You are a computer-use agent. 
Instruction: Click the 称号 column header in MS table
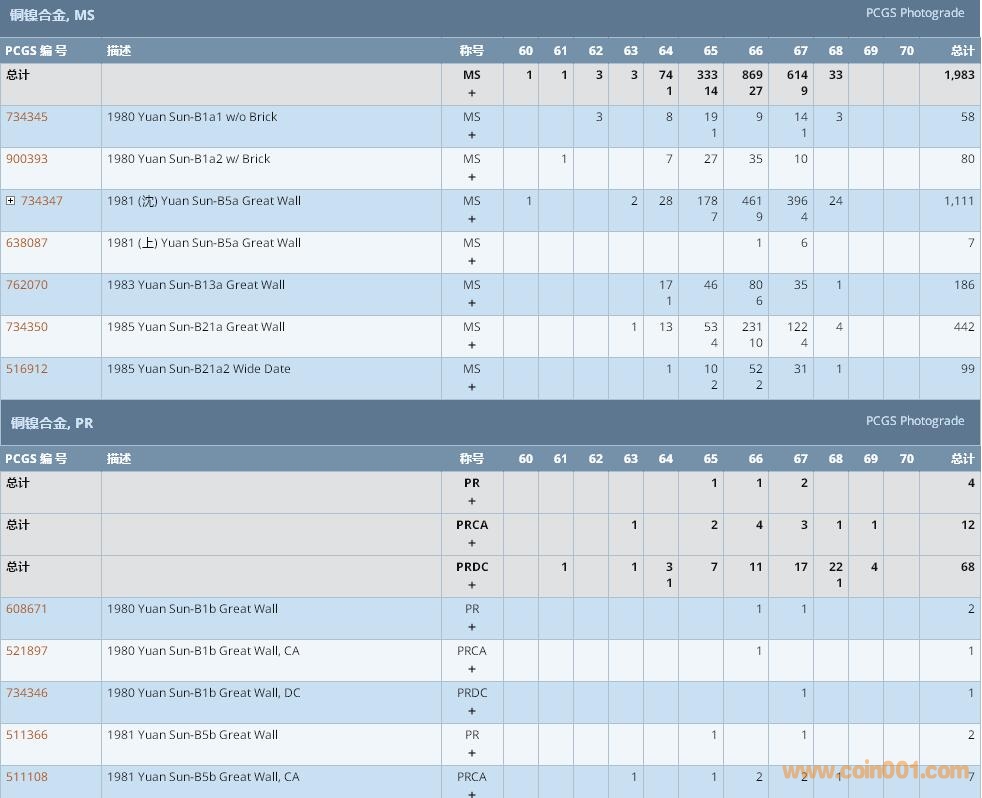[x=471, y=50]
